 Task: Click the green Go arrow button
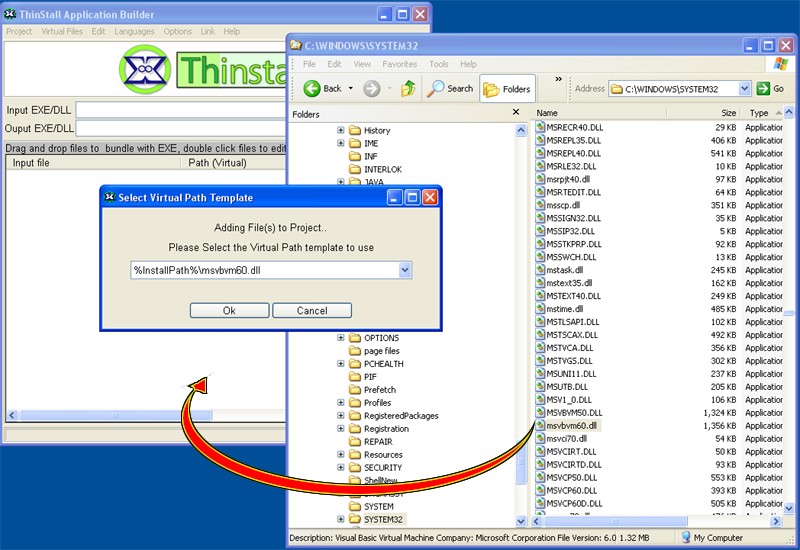tap(763, 88)
